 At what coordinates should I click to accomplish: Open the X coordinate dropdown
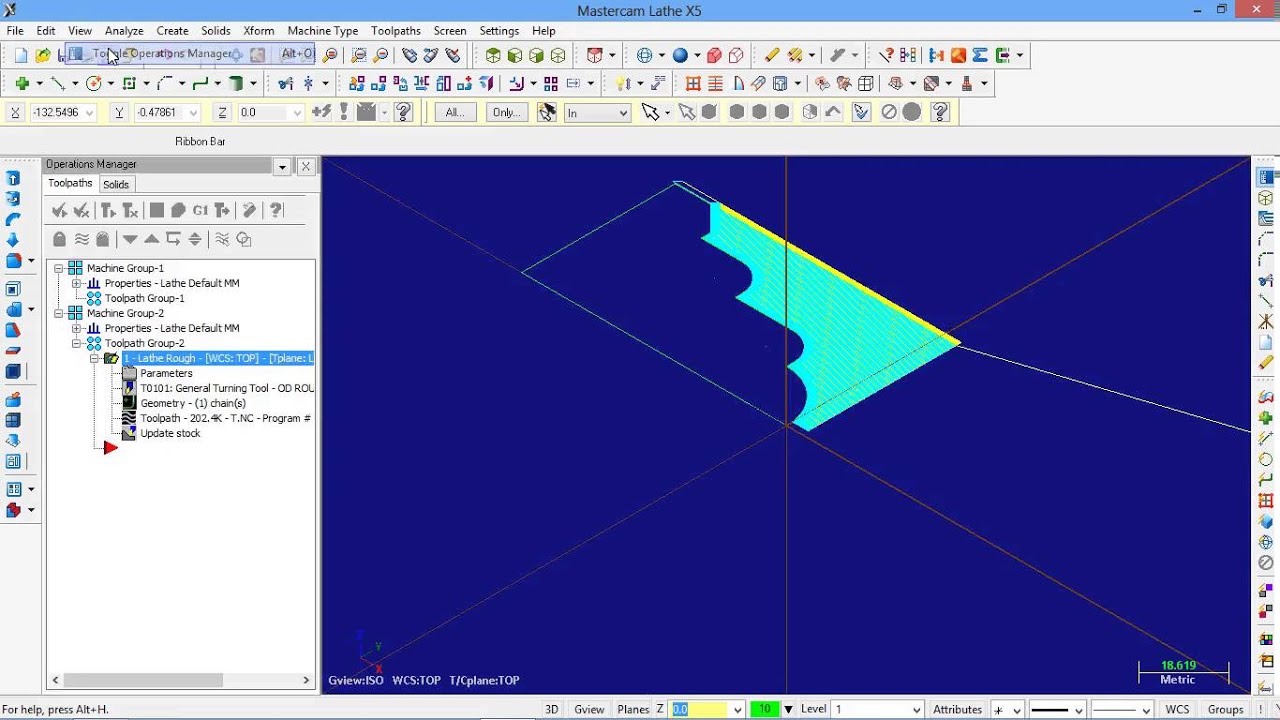point(89,113)
